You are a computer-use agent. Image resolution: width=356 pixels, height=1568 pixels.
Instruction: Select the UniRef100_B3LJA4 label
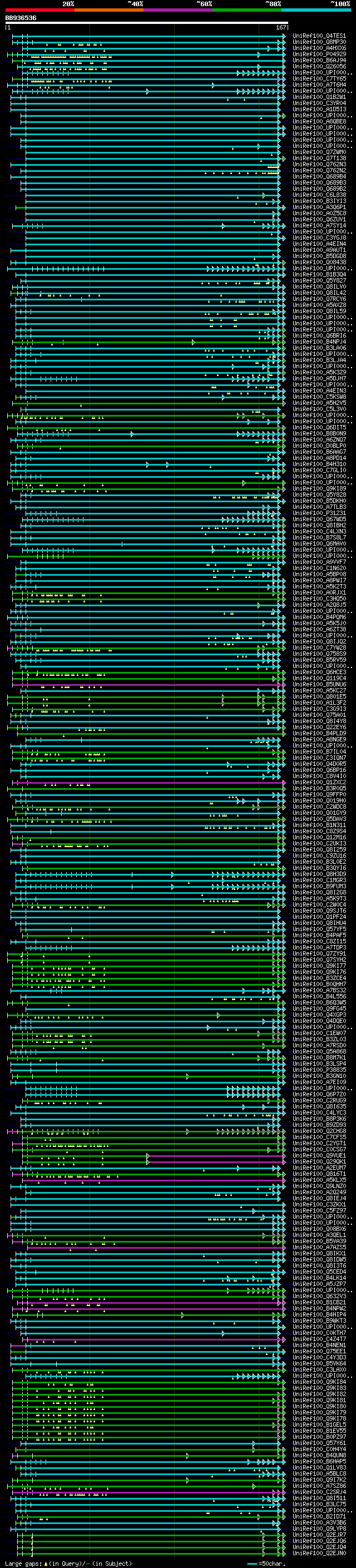tap(319, 360)
